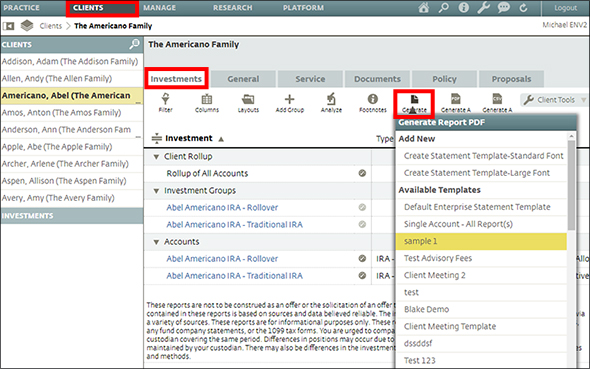Click status circle on Rollover account row
This screenshot has width=590, height=369.
tap(362, 258)
